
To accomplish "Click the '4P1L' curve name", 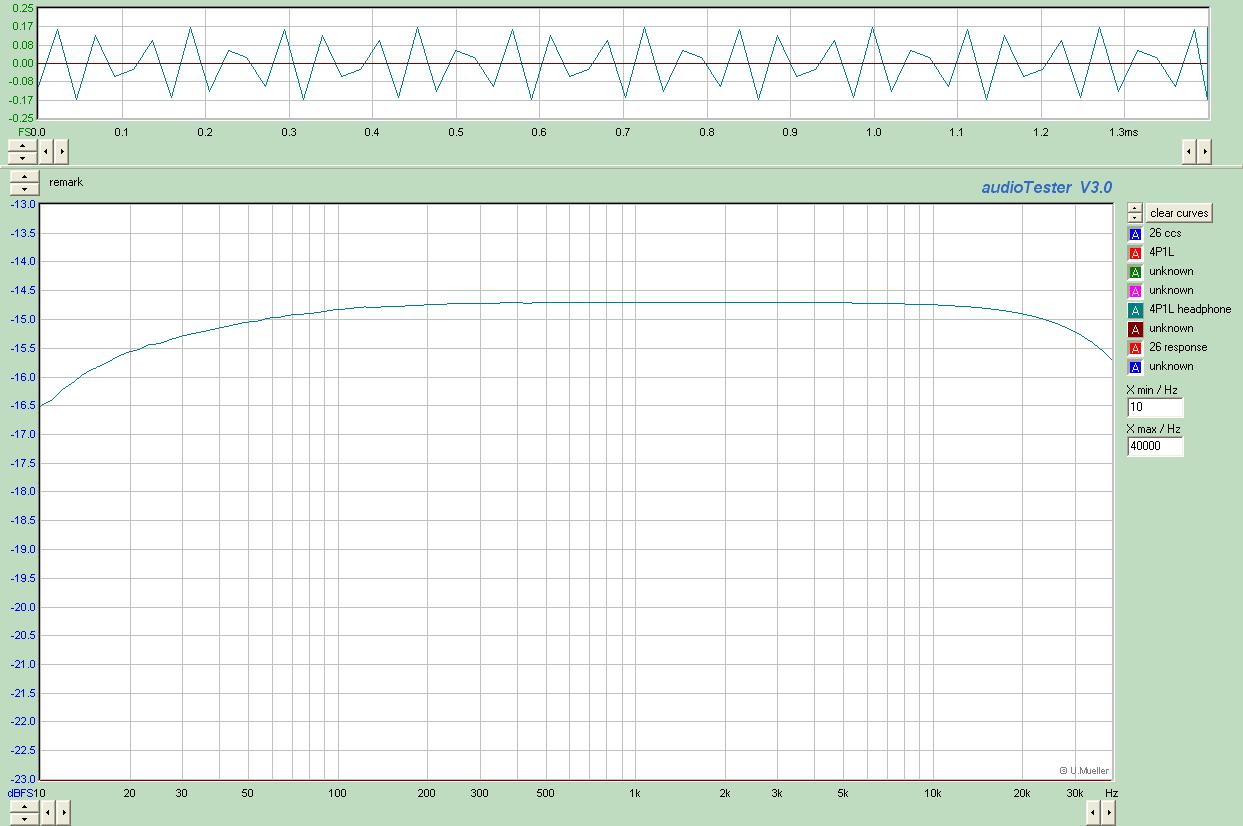I will pyautogui.click(x=1162, y=252).
